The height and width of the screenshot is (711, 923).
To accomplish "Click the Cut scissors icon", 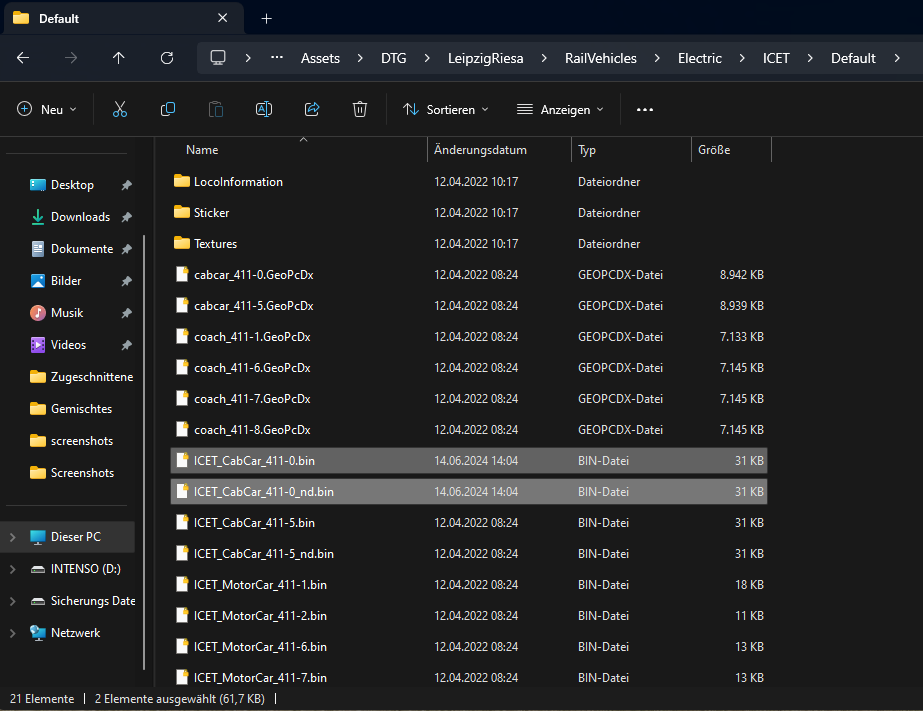I will coord(120,109).
